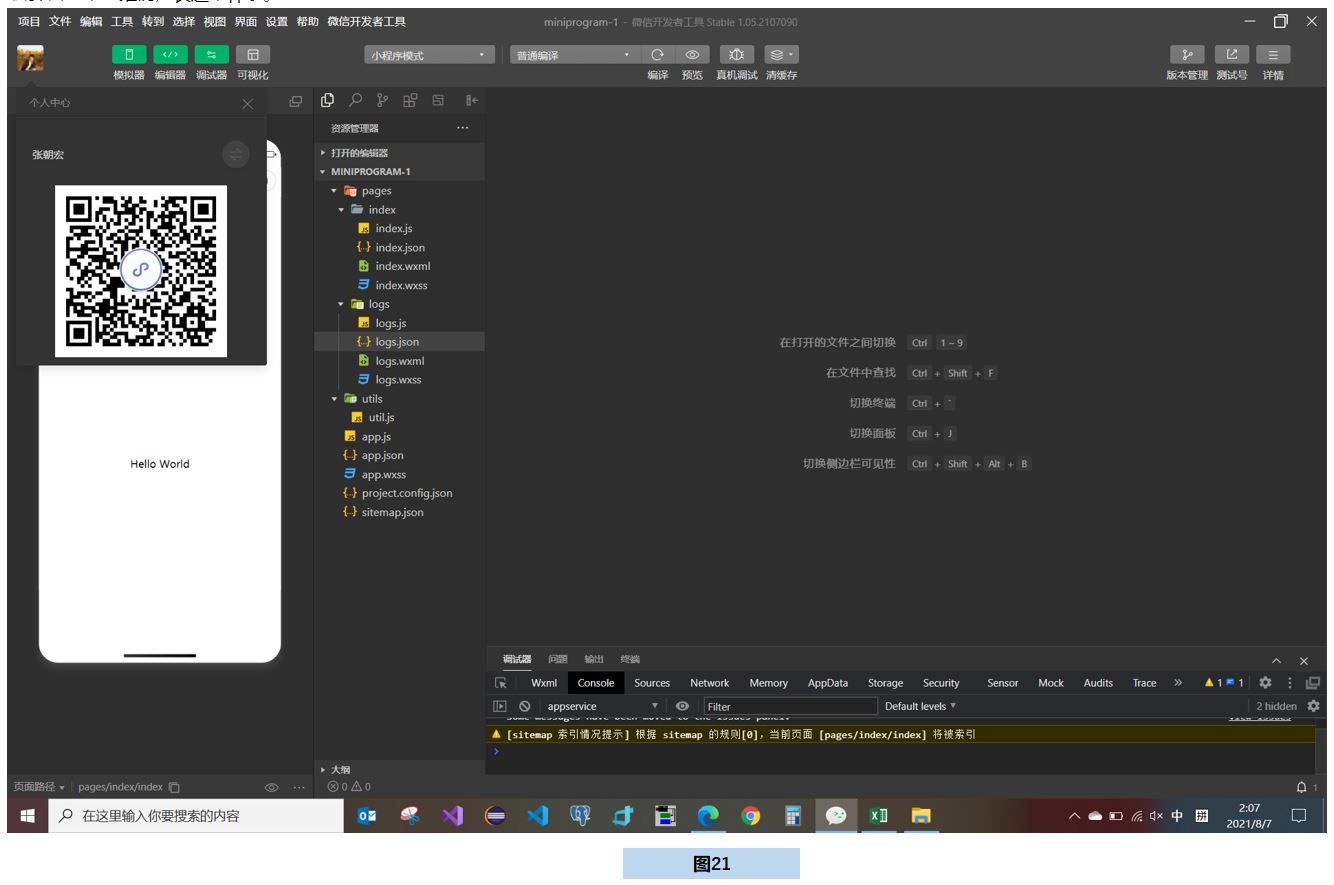Select logs.json in the file tree
1334x885 pixels.
400,342
